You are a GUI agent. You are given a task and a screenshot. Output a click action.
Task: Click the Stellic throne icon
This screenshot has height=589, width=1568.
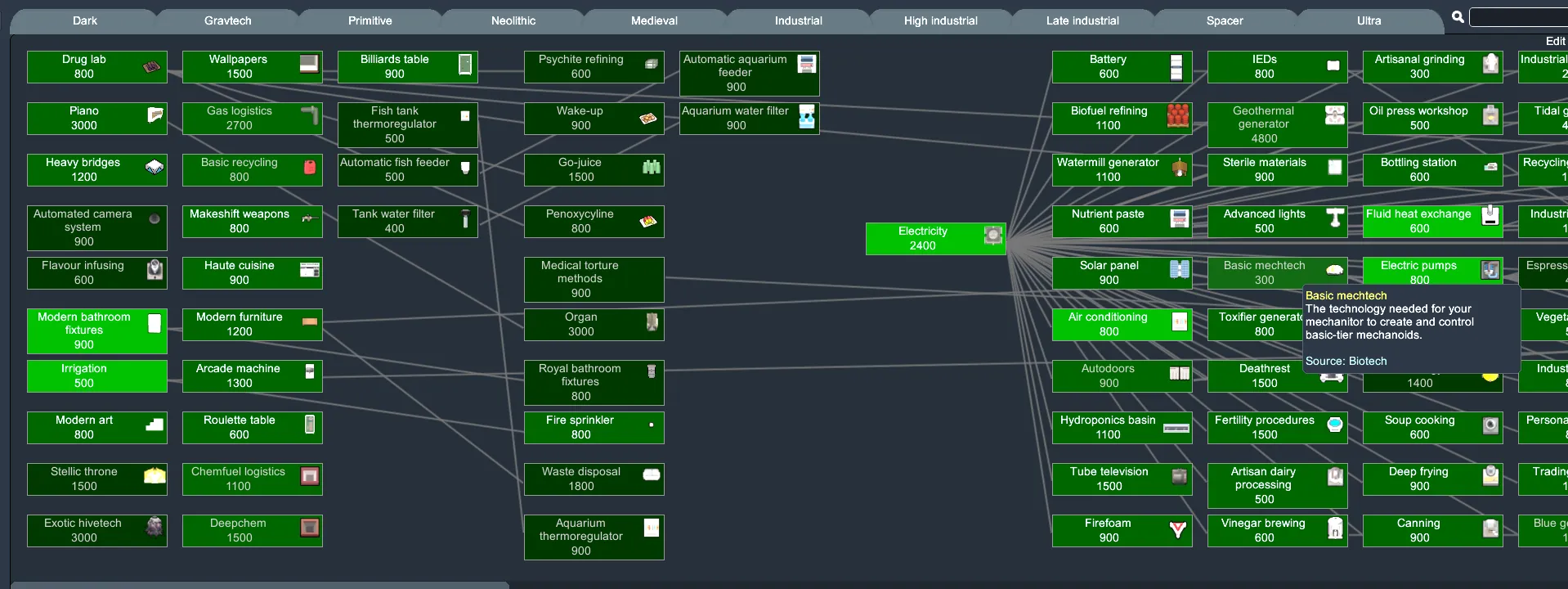pos(155,476)
